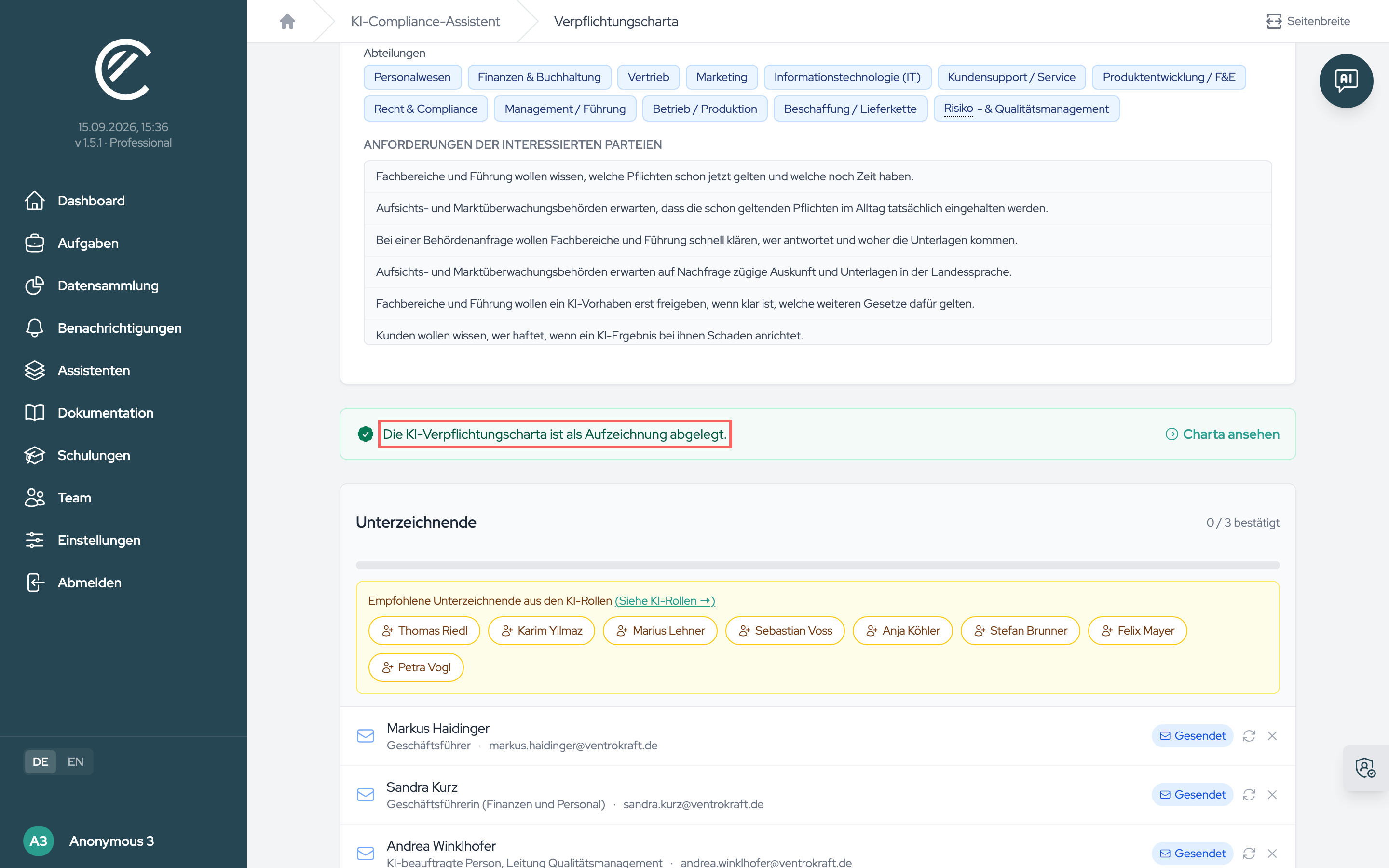Add Karim Yilmaz as signatory
Image resolution: width=1389 pixels, height=868 pixels.
[x=541, y=631]
